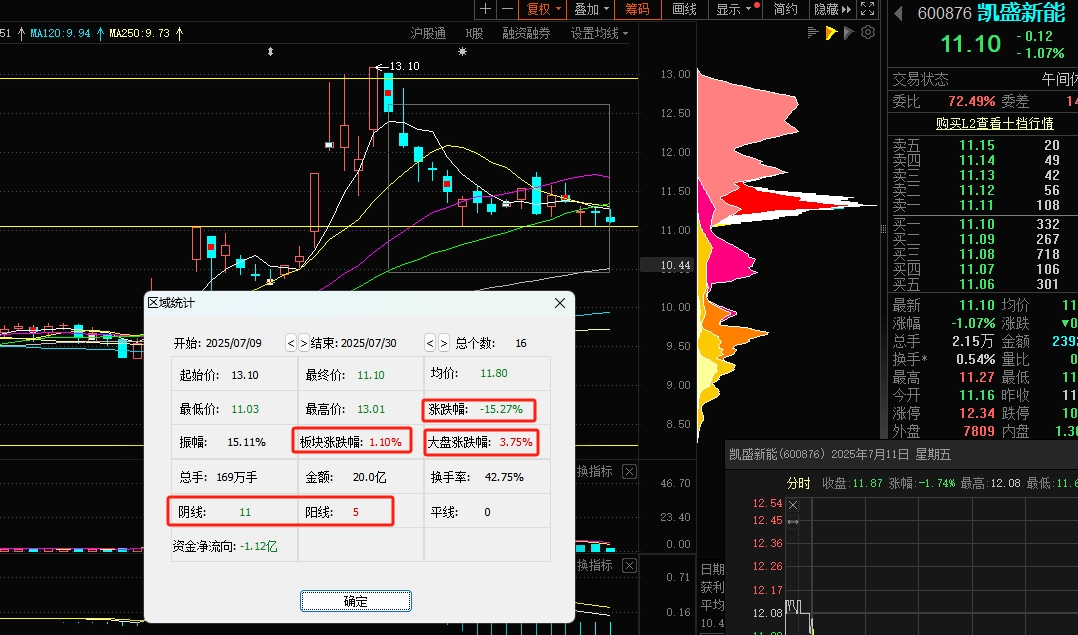Step the start date backward with the < arrow
The height and width of the screenshot is (635, 1078).
point(291,343)
